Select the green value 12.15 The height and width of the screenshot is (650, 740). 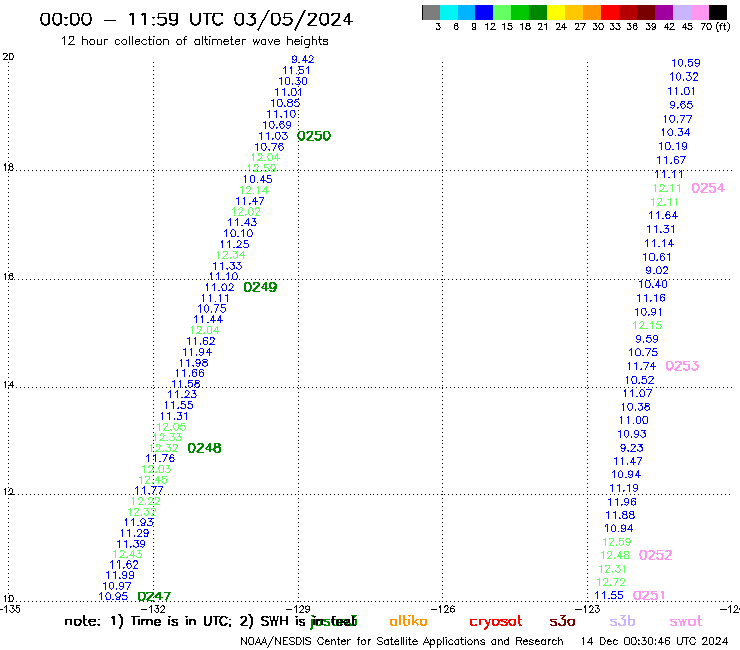click(x=647, y=325)
